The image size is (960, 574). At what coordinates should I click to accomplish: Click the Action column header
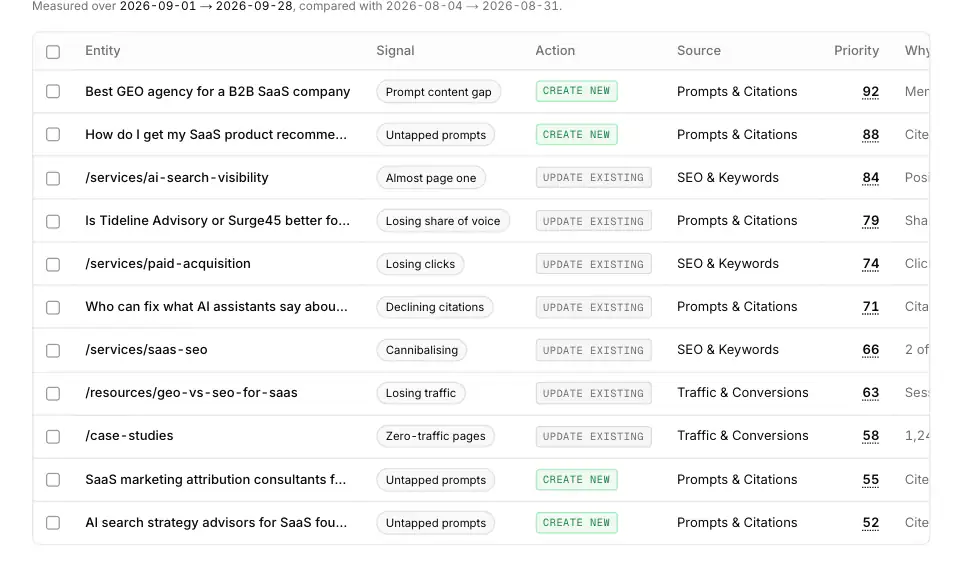[x=555, y=51]
